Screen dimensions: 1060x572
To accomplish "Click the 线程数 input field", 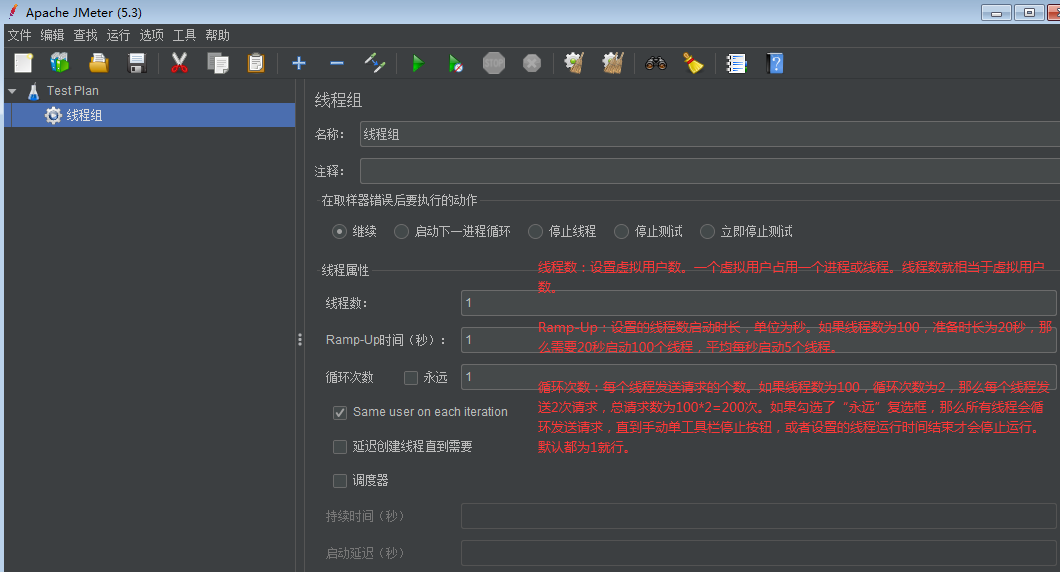I will pos(758,303).
